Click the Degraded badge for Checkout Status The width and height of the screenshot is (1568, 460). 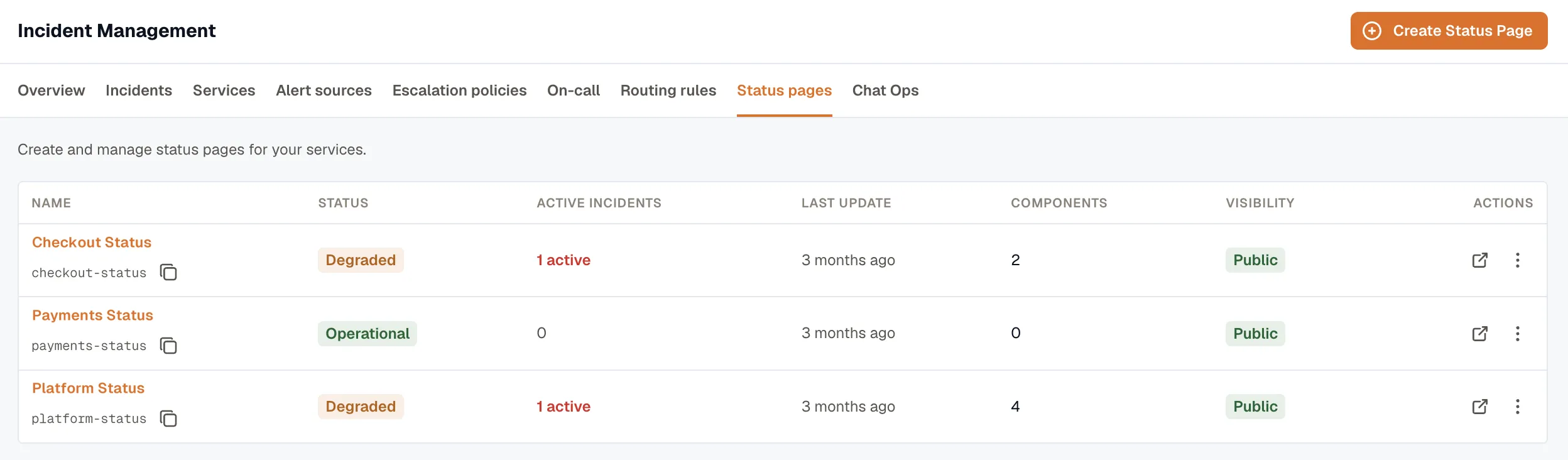pos(361,260)
